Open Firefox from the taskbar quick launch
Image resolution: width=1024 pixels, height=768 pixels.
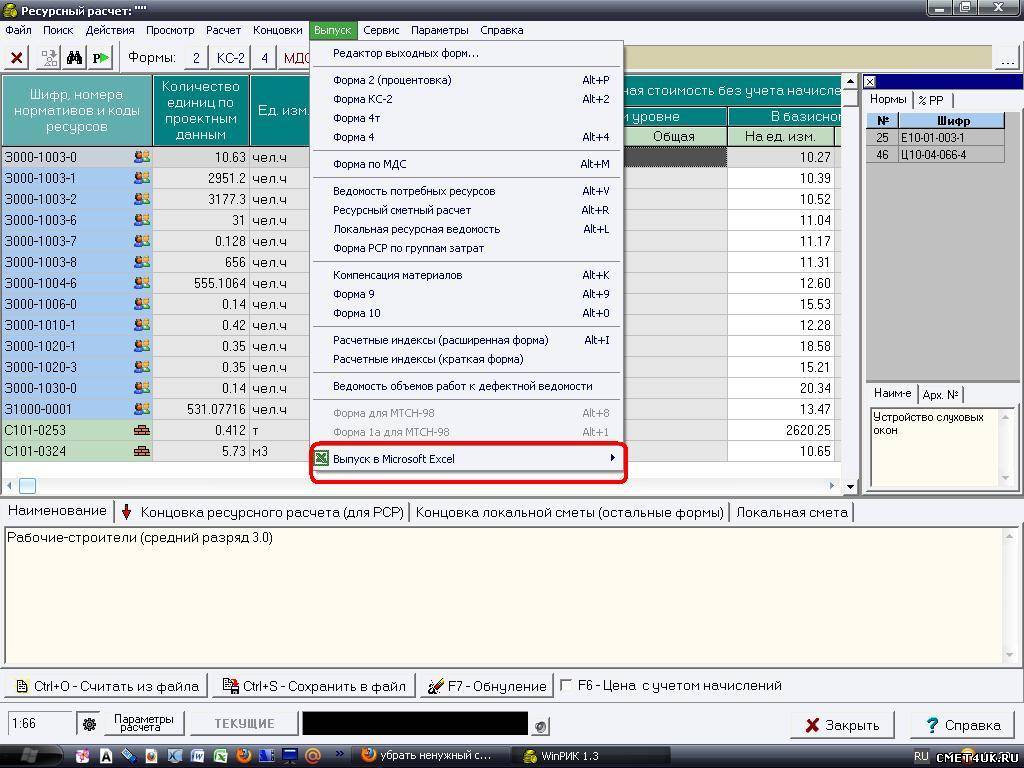point(244,756)
